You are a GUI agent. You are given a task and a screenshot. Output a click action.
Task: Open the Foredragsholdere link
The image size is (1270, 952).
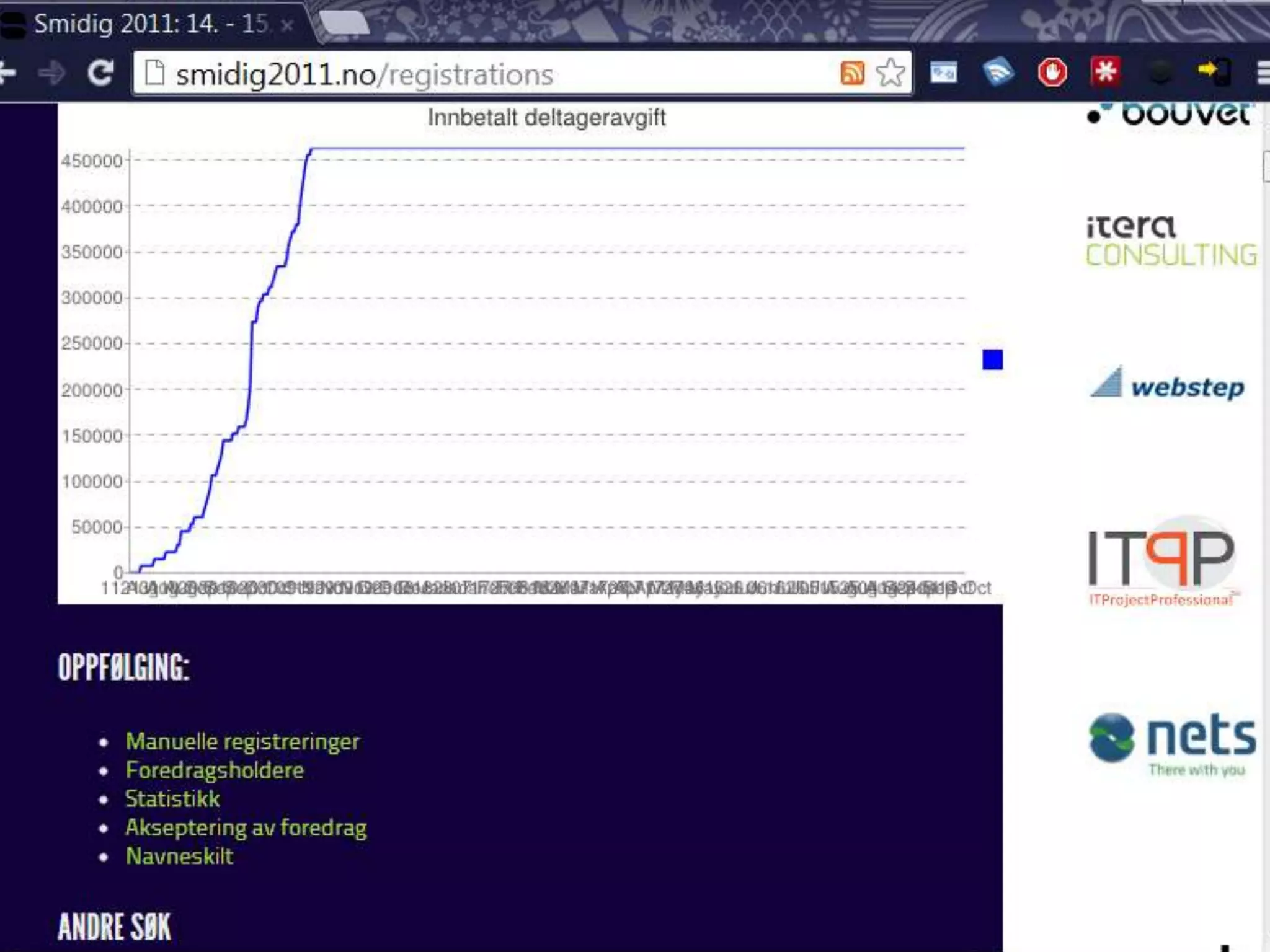pyautogui.click(x=215, y=770)
